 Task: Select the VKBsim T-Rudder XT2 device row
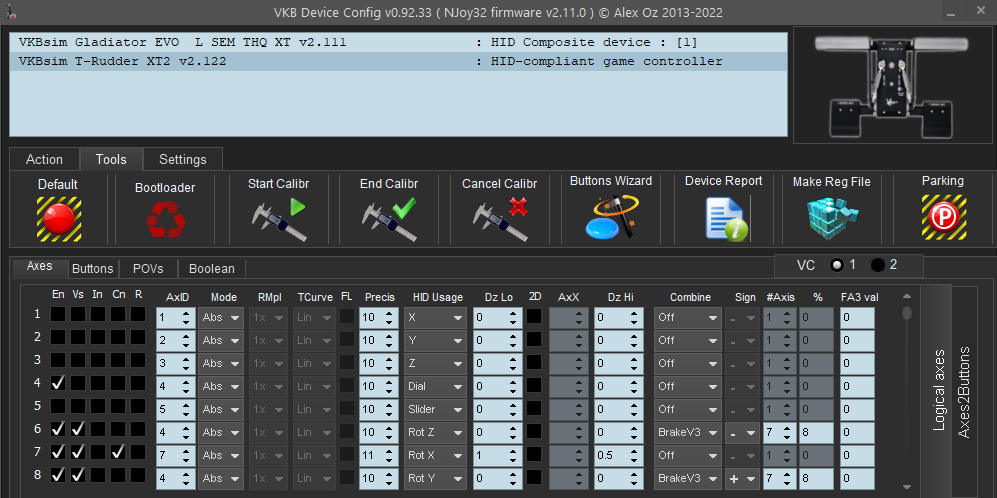click(398, 62)
